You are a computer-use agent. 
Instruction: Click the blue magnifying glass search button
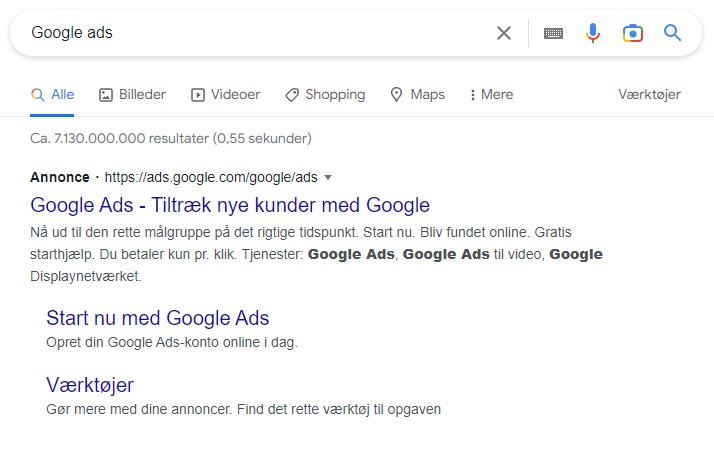672,33
